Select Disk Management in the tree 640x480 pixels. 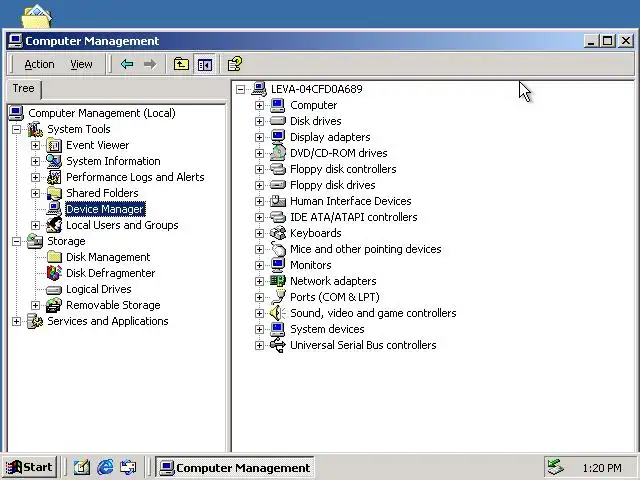pyautogui.click(x=108, y=257)
